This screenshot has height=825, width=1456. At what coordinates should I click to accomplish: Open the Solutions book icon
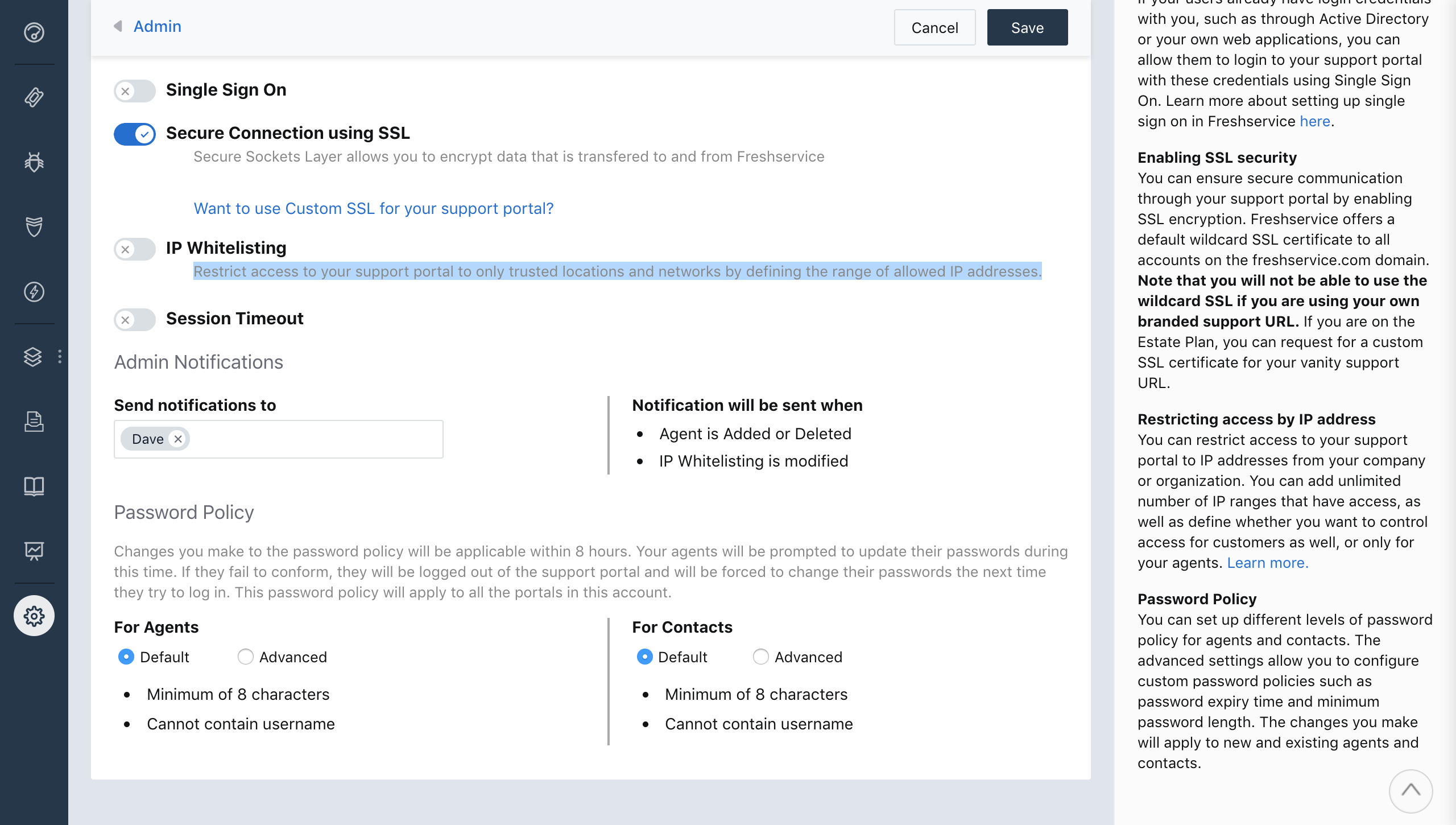click(x=34, y=486)
